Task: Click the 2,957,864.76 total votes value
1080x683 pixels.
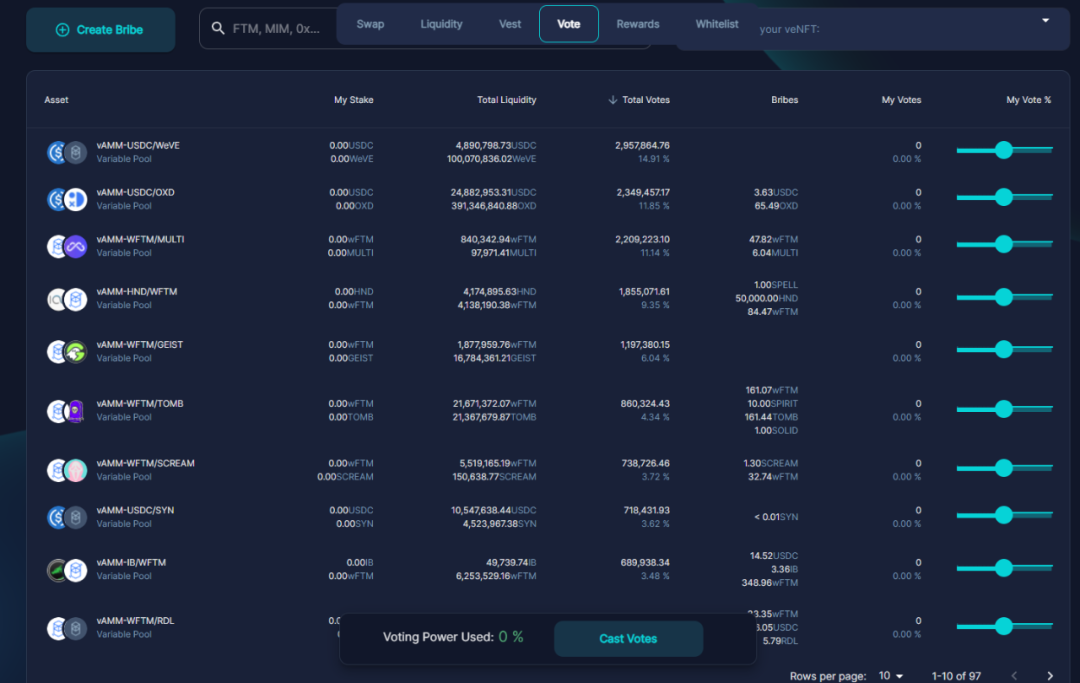Action: coord(642,145)
